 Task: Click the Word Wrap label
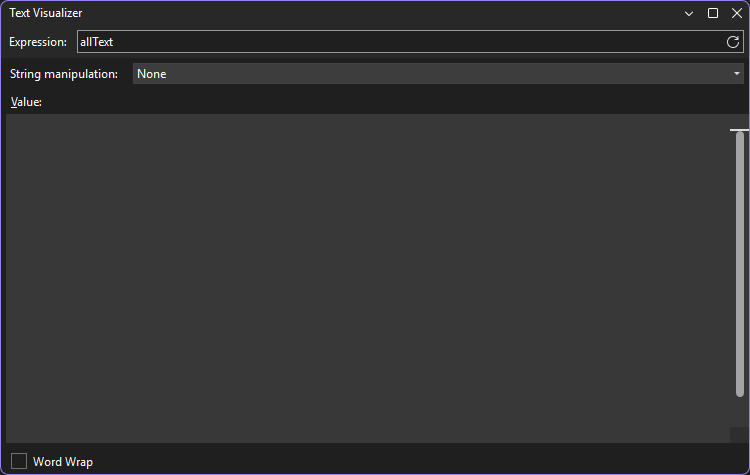click(63, 462)
